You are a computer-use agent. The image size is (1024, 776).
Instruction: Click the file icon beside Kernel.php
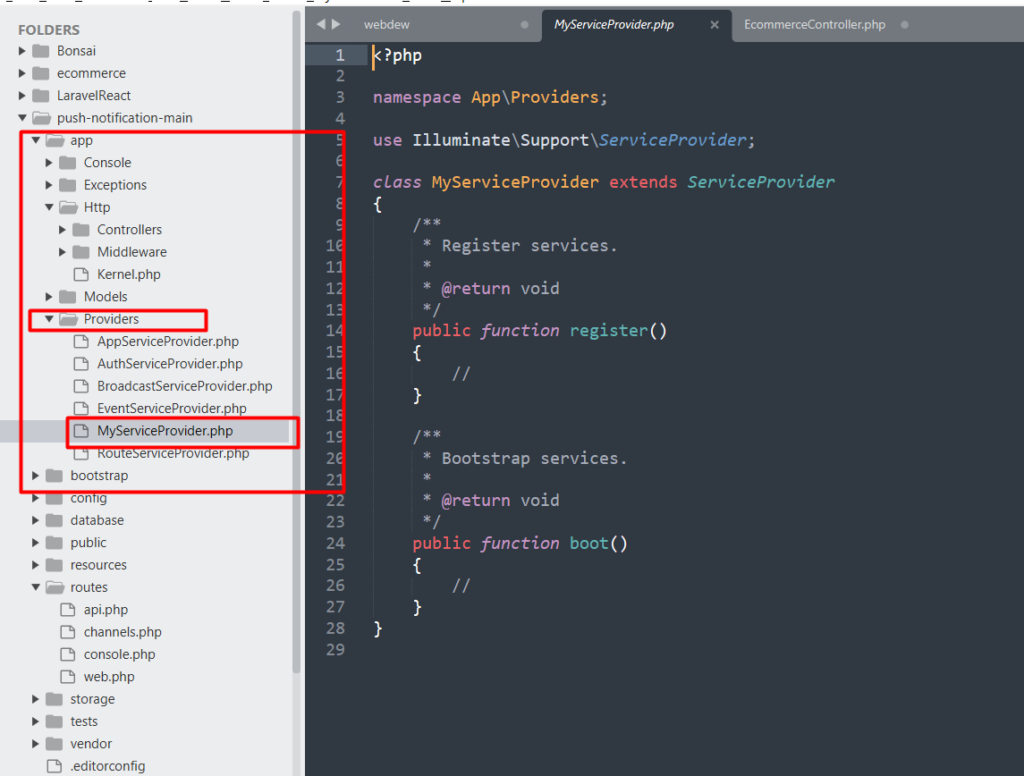click(83, 274)
